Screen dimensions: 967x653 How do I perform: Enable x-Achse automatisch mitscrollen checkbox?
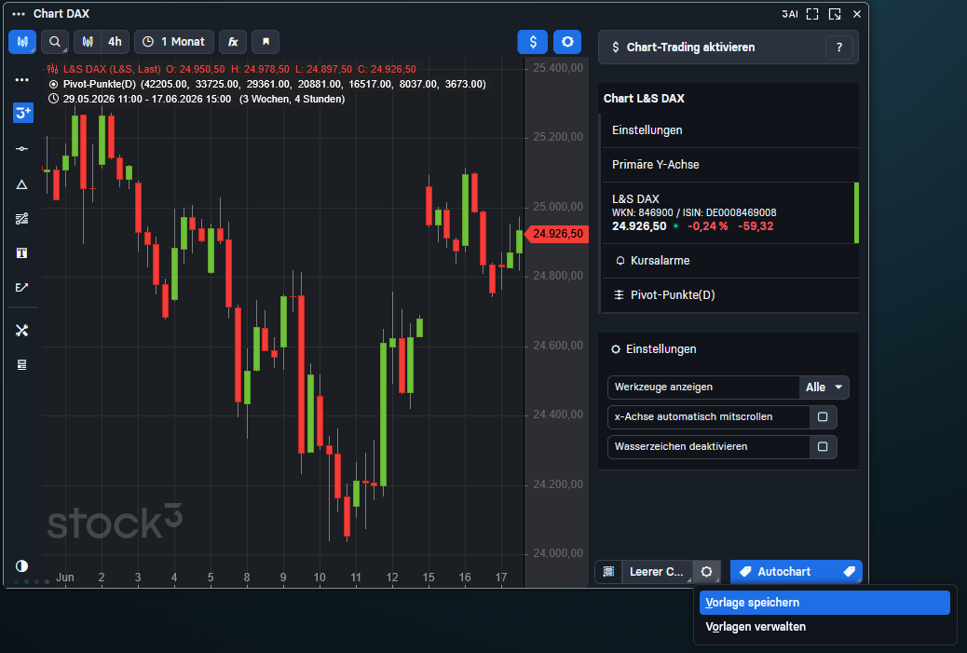coord(823,417)
